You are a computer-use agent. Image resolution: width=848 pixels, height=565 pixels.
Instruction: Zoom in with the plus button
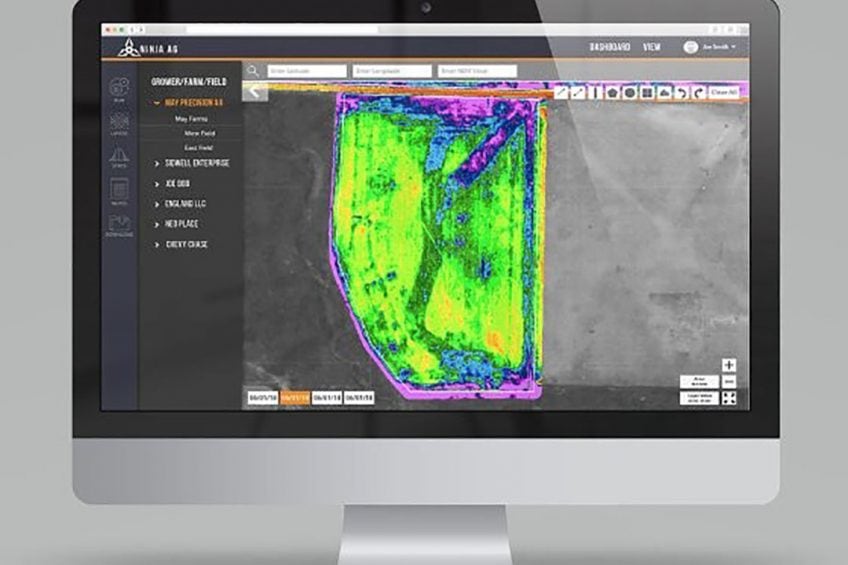tap(729, 365)
